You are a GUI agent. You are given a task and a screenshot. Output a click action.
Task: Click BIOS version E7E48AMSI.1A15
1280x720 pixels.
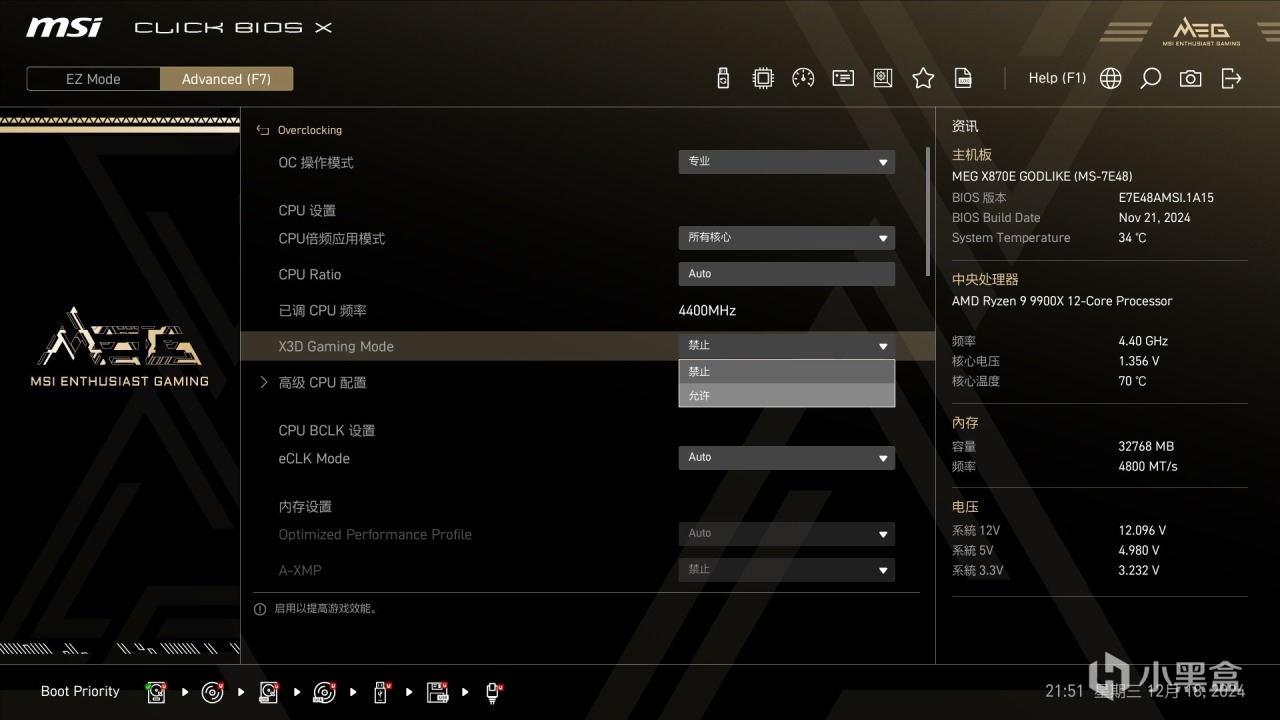[1166, 198]
